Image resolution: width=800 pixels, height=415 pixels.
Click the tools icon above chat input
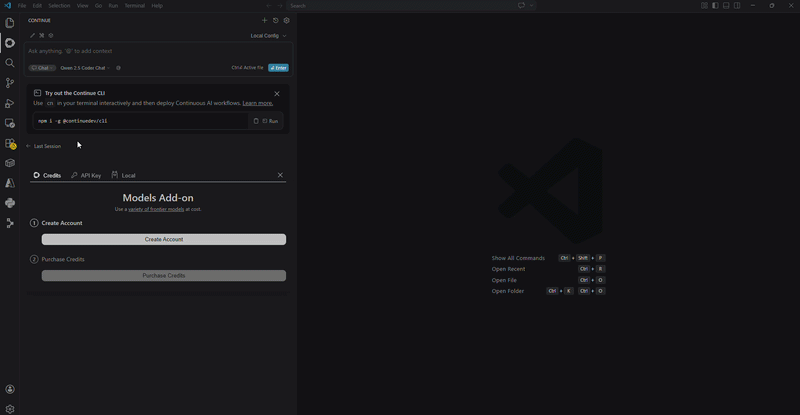41,35
